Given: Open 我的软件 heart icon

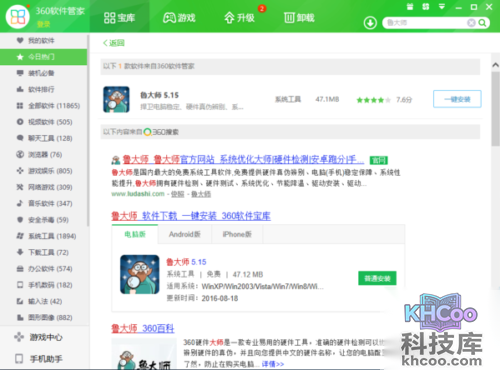Looking at the screenshot, I should (20, 40).
